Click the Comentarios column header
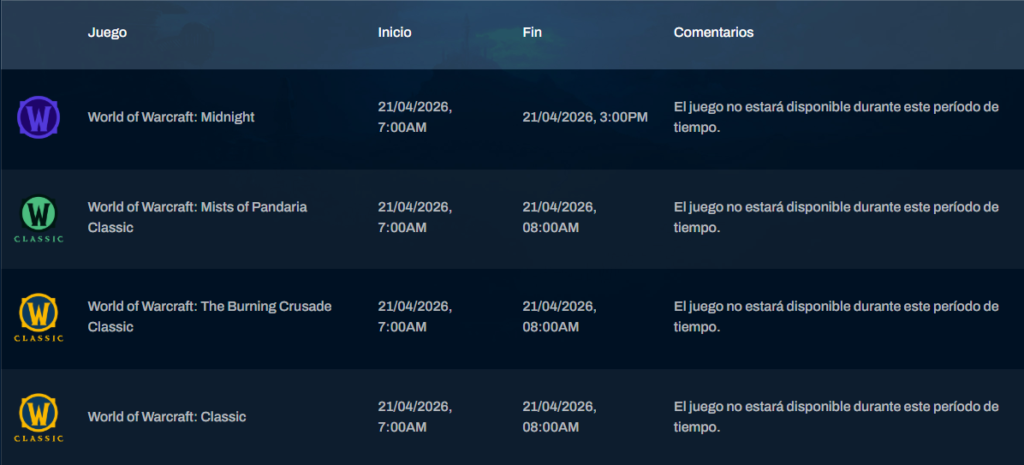Viewport: 1024px width, 465px height. click(x=713, y=32)
